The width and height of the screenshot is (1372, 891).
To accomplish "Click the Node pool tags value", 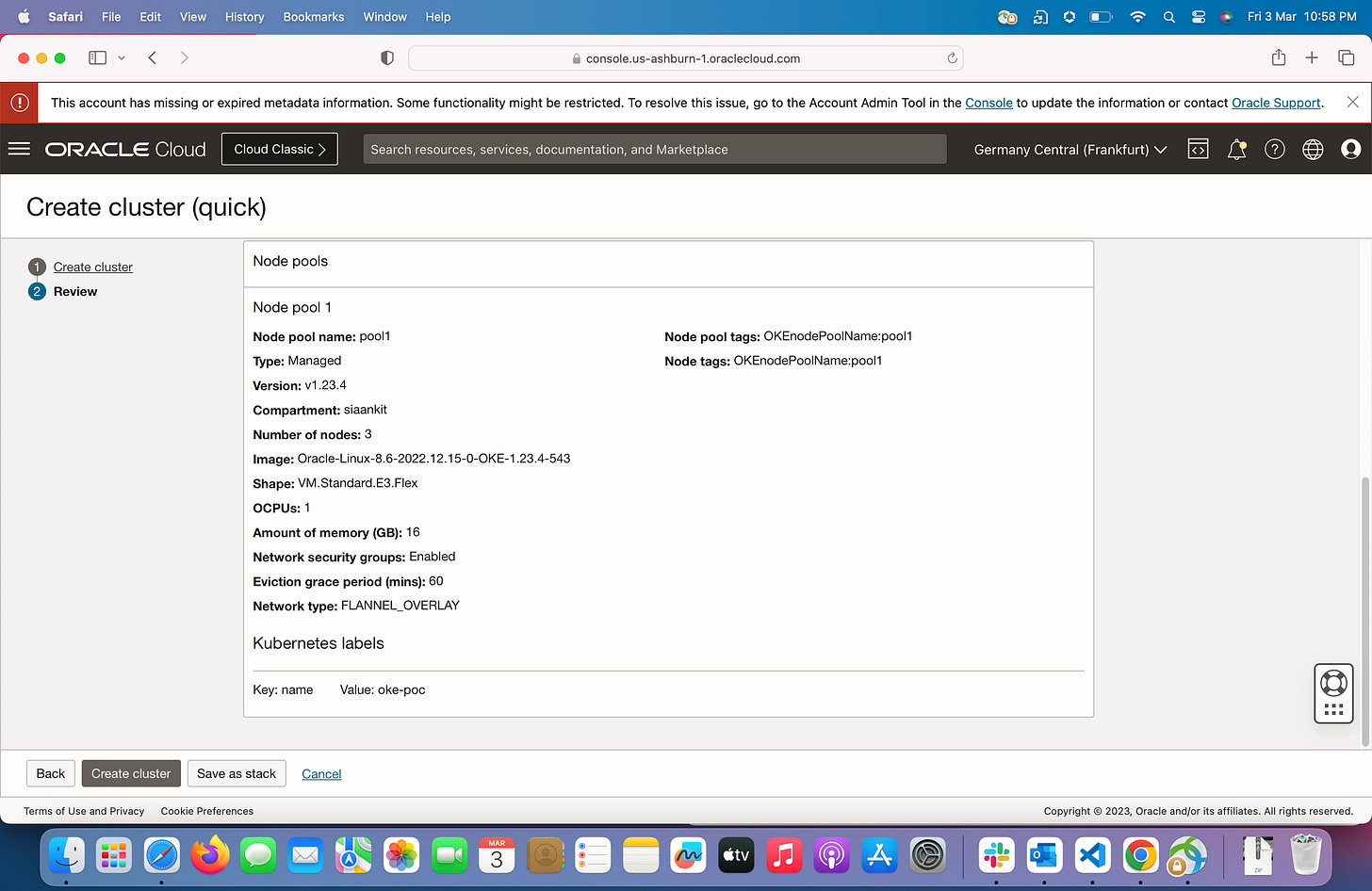I will (838, 336).
